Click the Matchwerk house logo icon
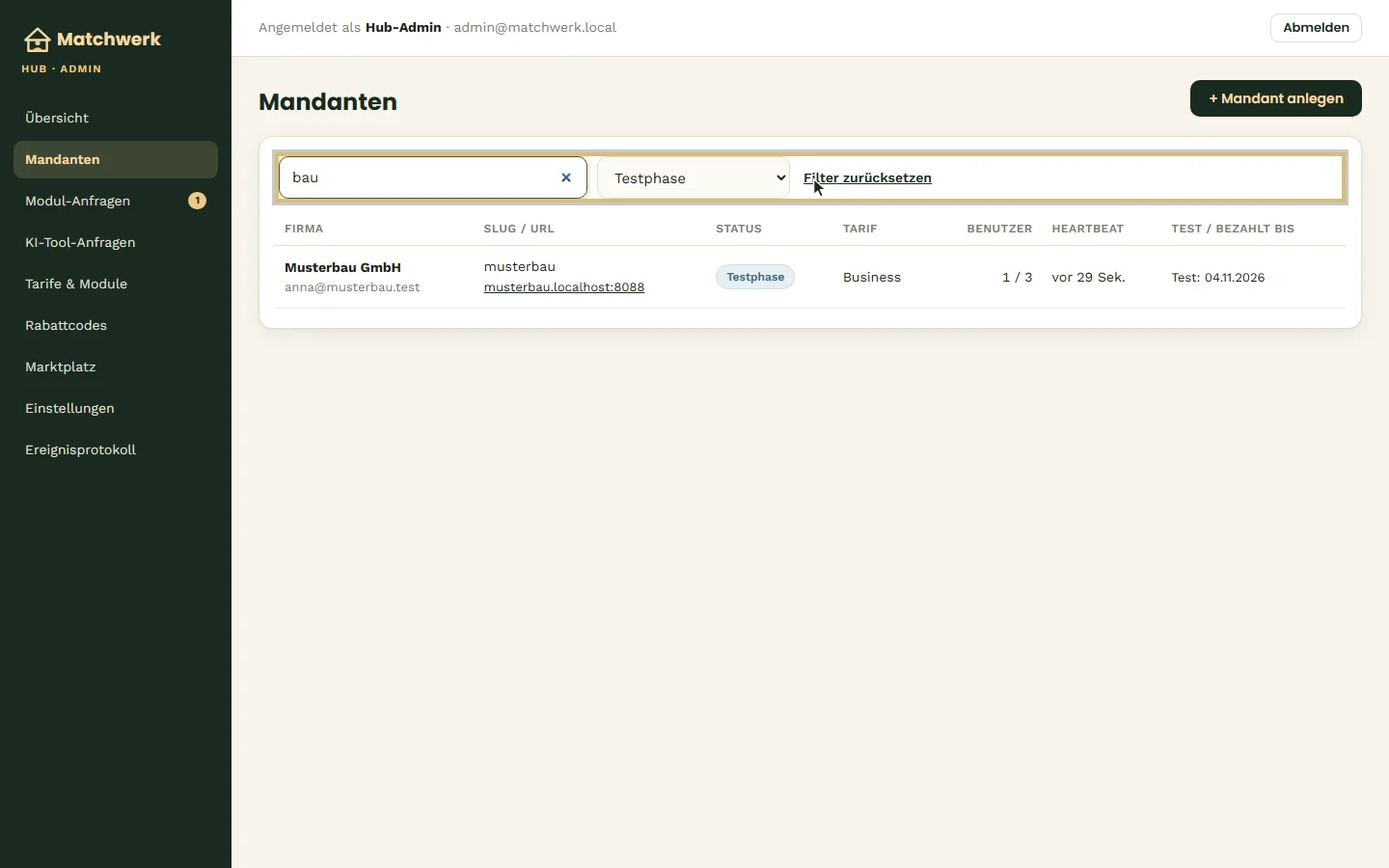This screenshot has width=1389, height=868. [37, 40]
